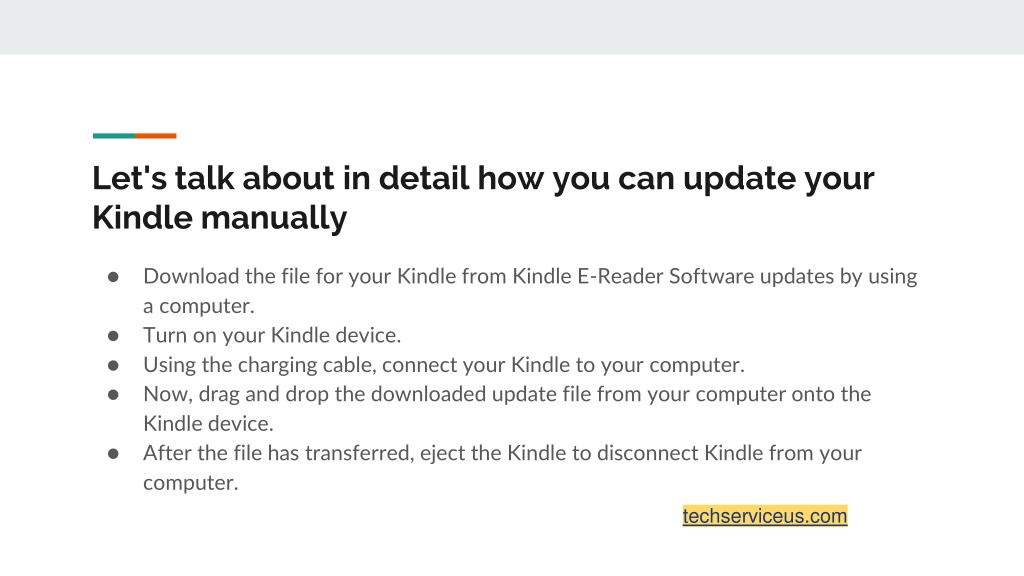Select the "Turn on your Kindle device." text
Viewport: 1024px width, 576px height.
tap(272, 335)
